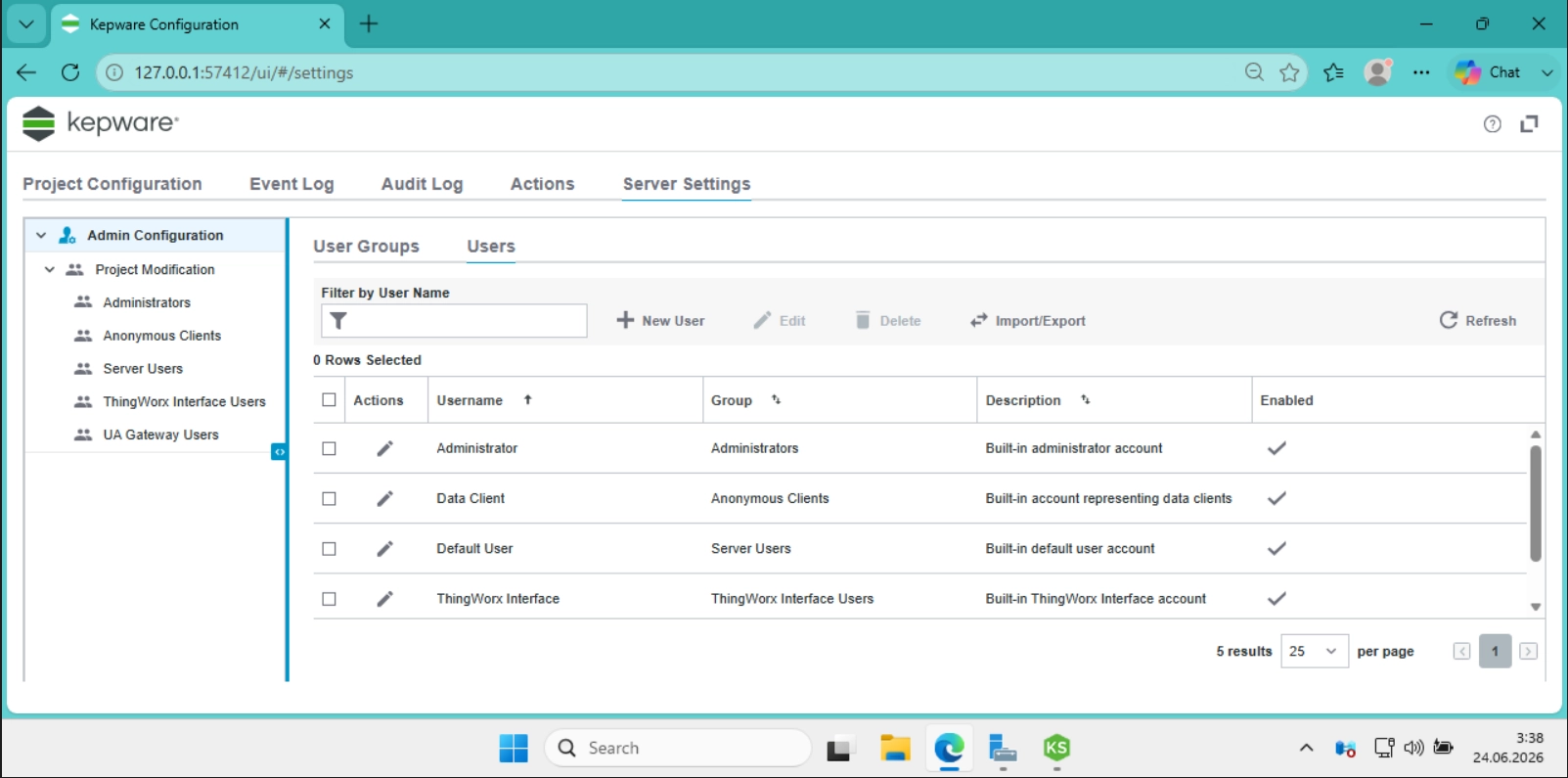
Task: Tick the Data Client row checkbox
Action: pos(330,498)
